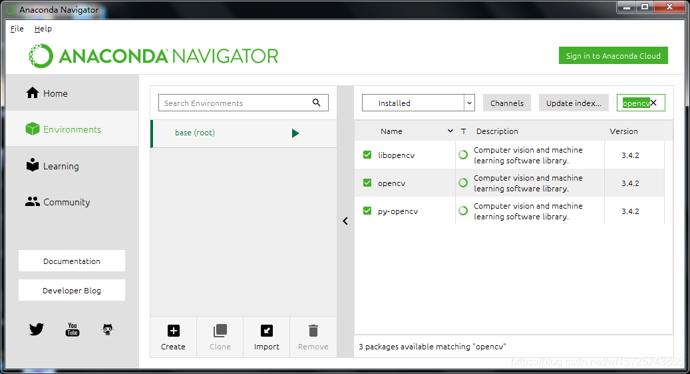Open the YouTube icon link
Image resolution: width=690 pixels, height=374 pixels.
point(72,329)
